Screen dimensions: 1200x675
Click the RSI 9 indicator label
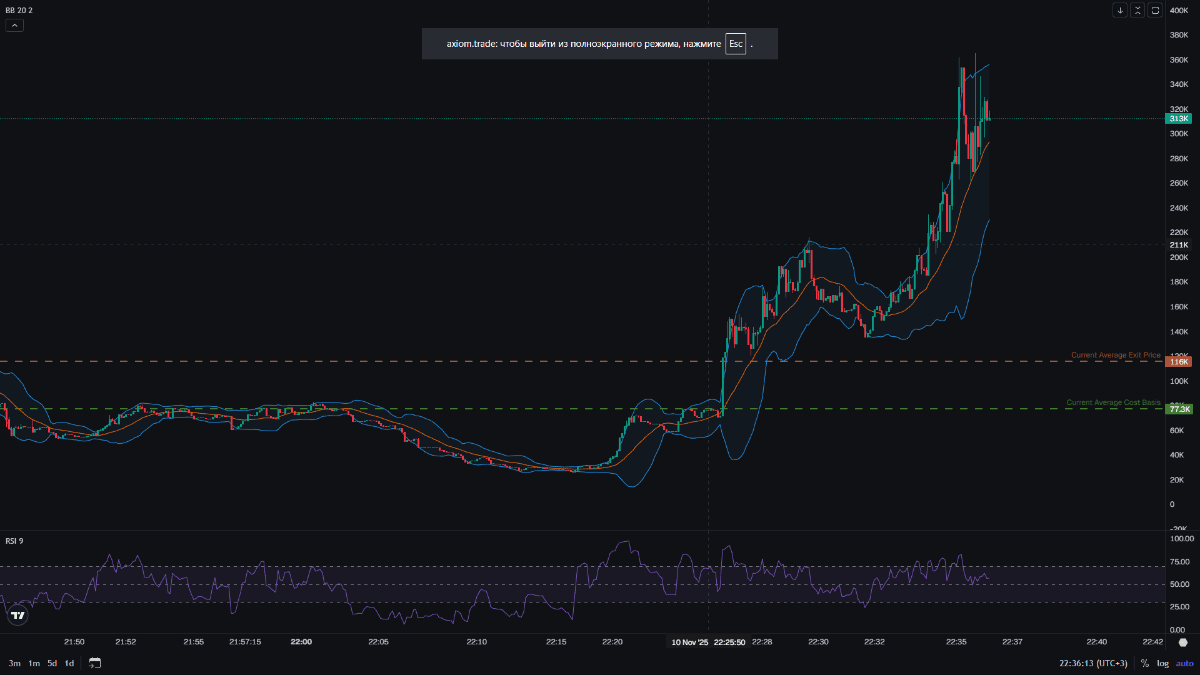[x=14, y=541]
